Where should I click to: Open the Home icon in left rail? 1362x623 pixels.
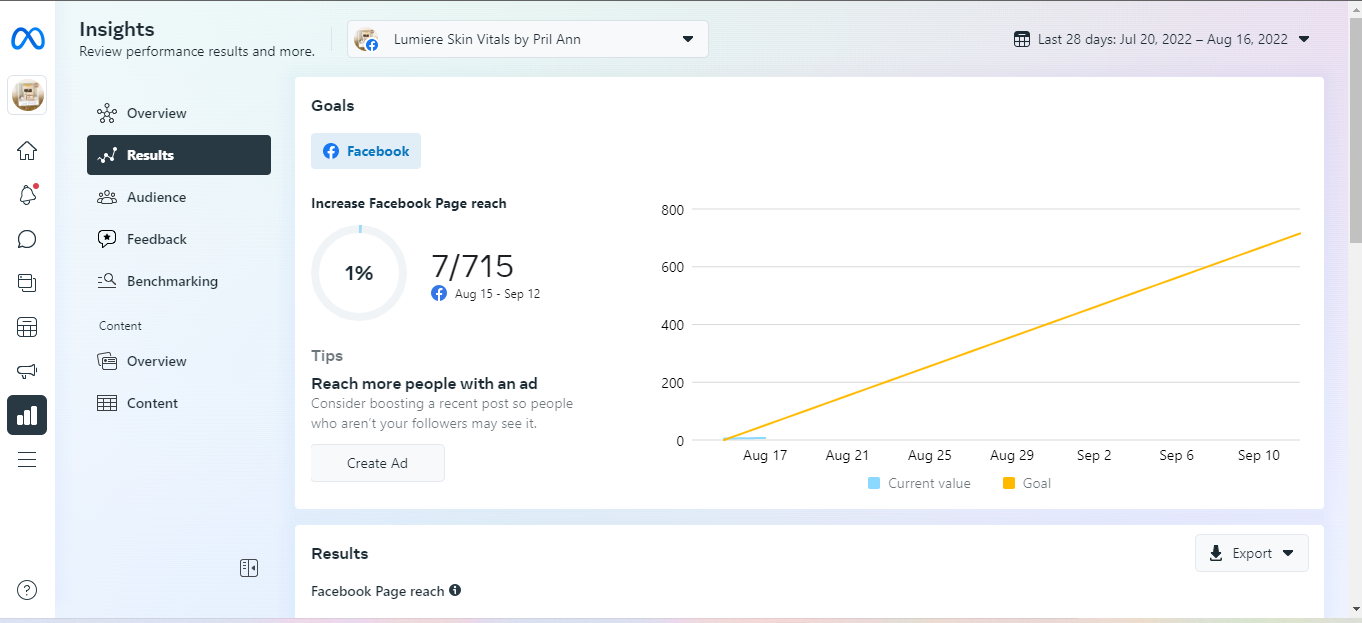(x=27, y=151)
